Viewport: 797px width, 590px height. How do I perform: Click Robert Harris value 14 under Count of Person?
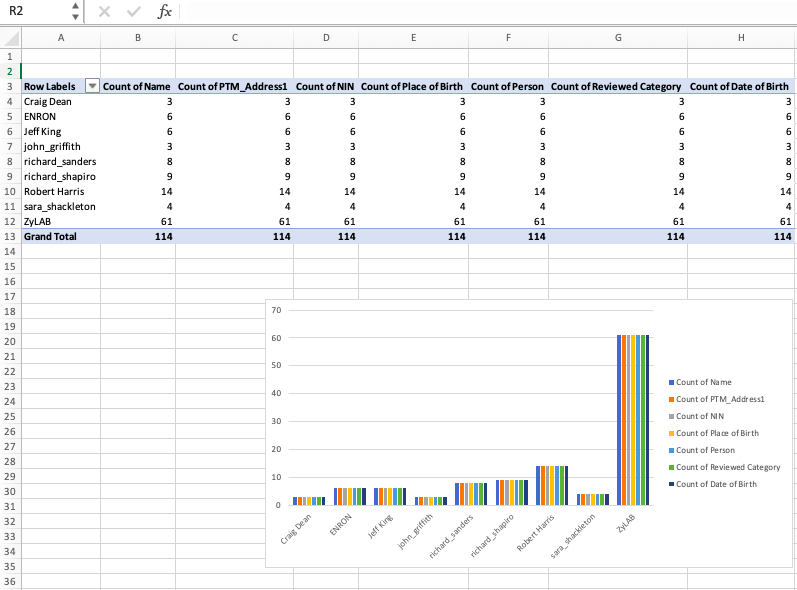(508, 192)
